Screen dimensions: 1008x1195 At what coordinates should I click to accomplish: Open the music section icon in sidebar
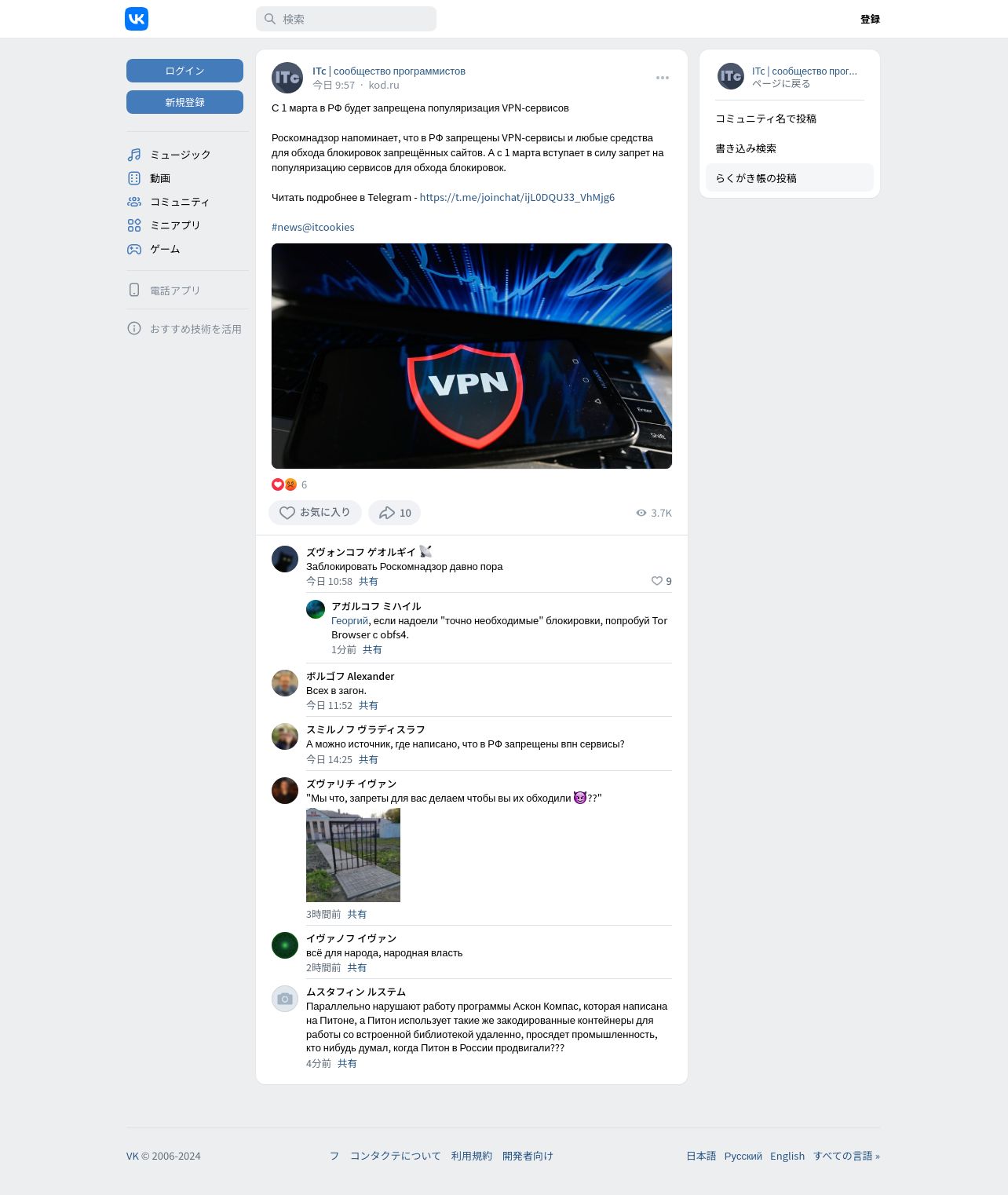click(134, 155)
